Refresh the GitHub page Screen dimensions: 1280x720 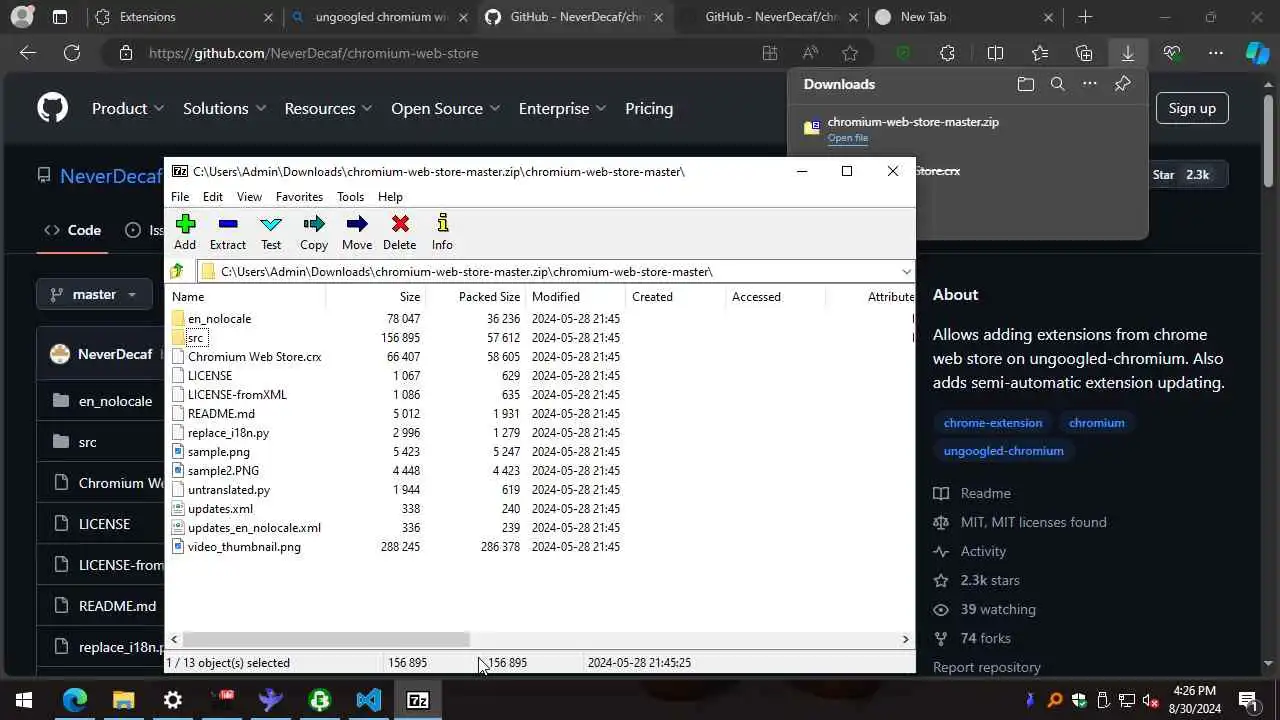pos(72,53)
